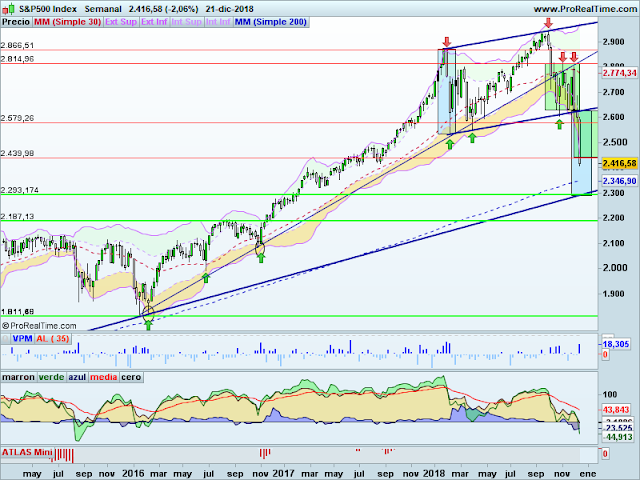Click the 2.579,26 level label
The width and height of the screenshot is (640, 480).
click(17, 118)
